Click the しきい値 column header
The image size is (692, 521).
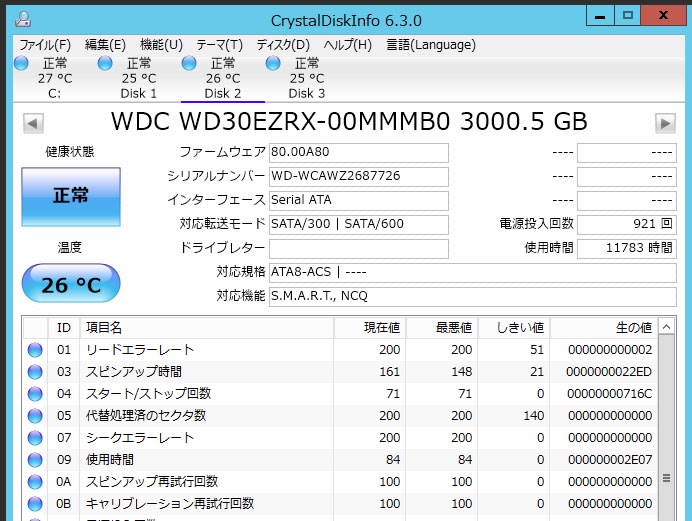[x=514, y=328]
